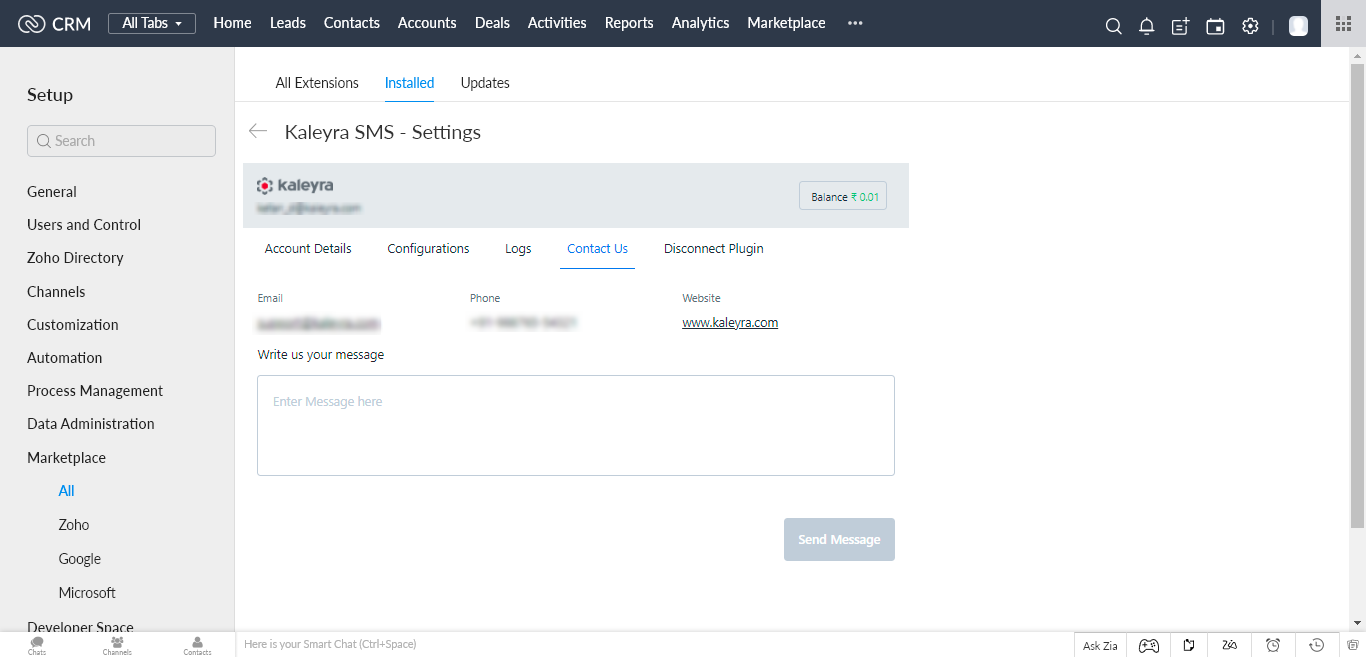The width and height of the screenshot is (1366, 657).
Task: Open the All Tabs dropdown
Action: tap(152, 23)
